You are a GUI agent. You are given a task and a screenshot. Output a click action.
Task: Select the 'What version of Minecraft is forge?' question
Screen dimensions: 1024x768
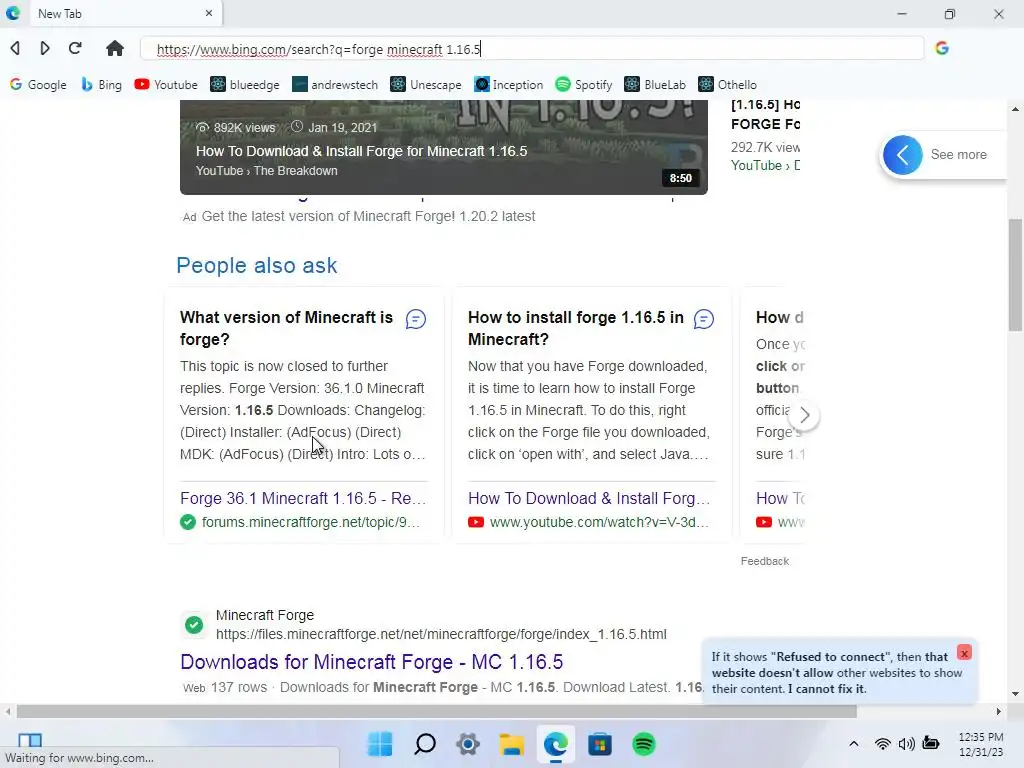287,328
